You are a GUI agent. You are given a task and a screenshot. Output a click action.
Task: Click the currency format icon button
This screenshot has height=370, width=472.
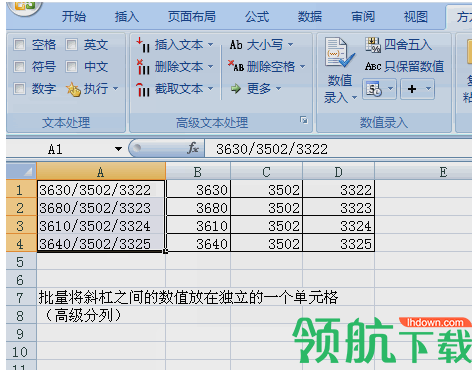pos(373,89)
